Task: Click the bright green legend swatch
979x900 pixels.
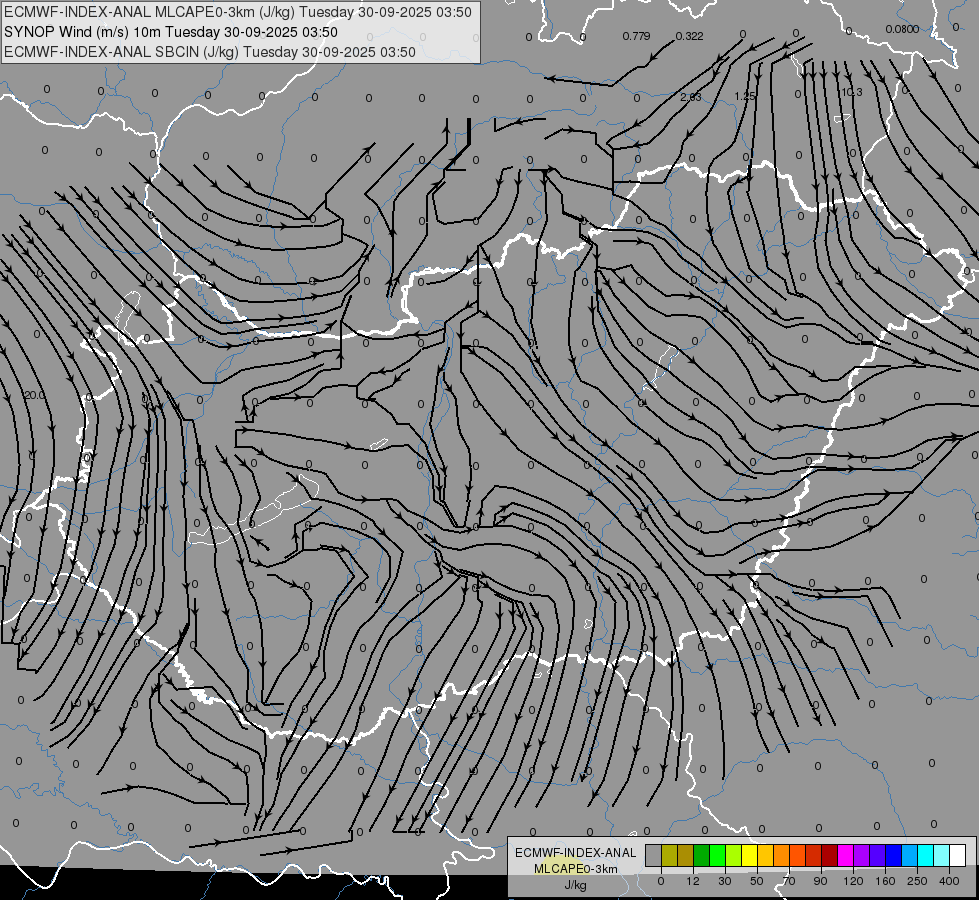Action: [717, 855]
